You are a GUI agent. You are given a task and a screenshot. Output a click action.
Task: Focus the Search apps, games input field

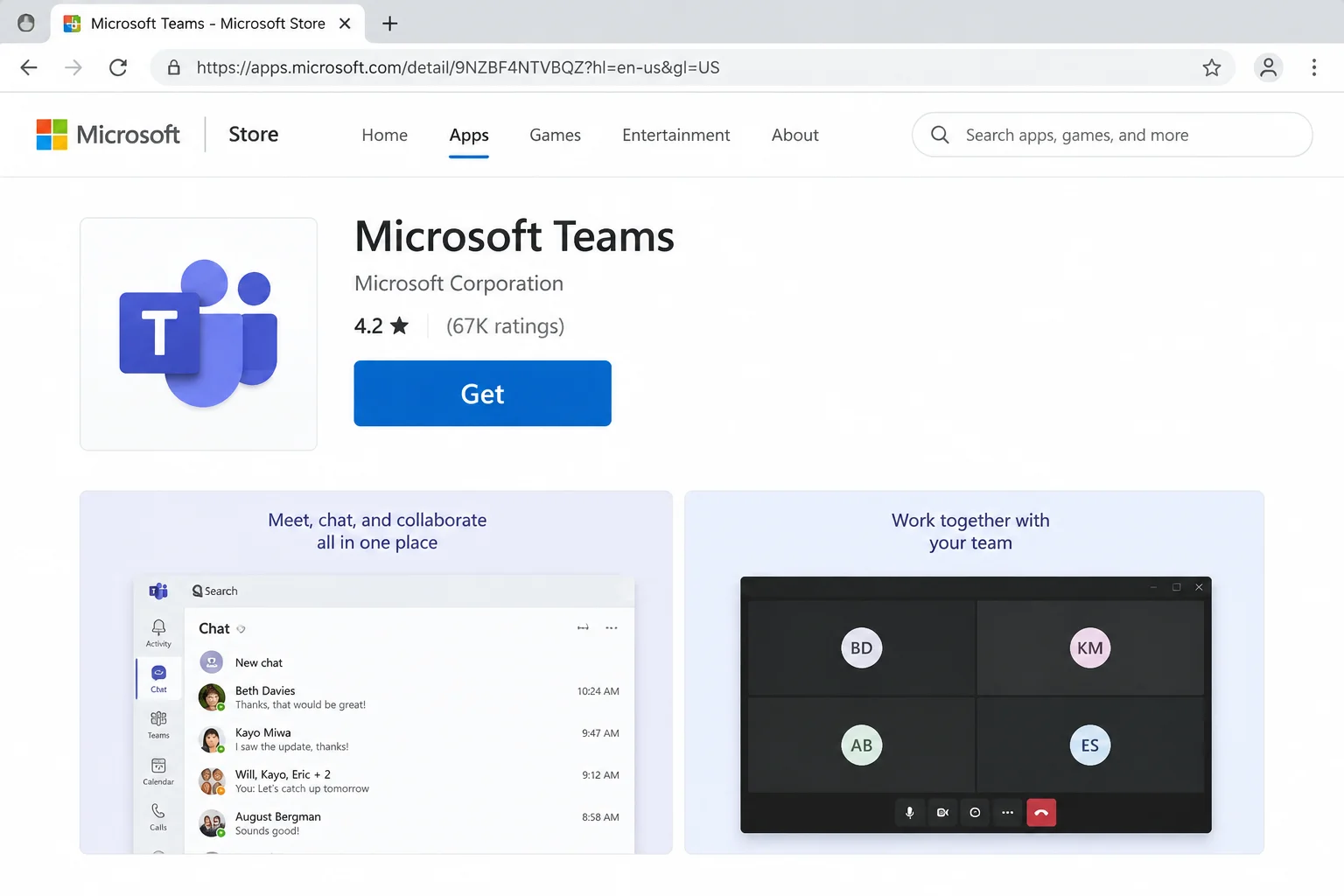pyautogui.click(x=1112, y=135)
